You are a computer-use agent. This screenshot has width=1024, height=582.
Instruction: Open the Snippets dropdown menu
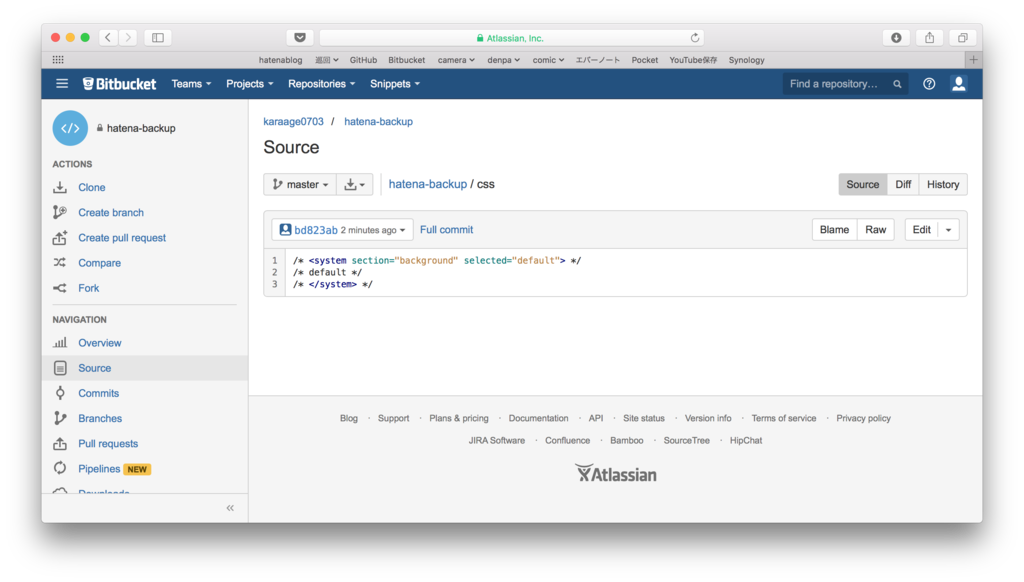point(394,84)
